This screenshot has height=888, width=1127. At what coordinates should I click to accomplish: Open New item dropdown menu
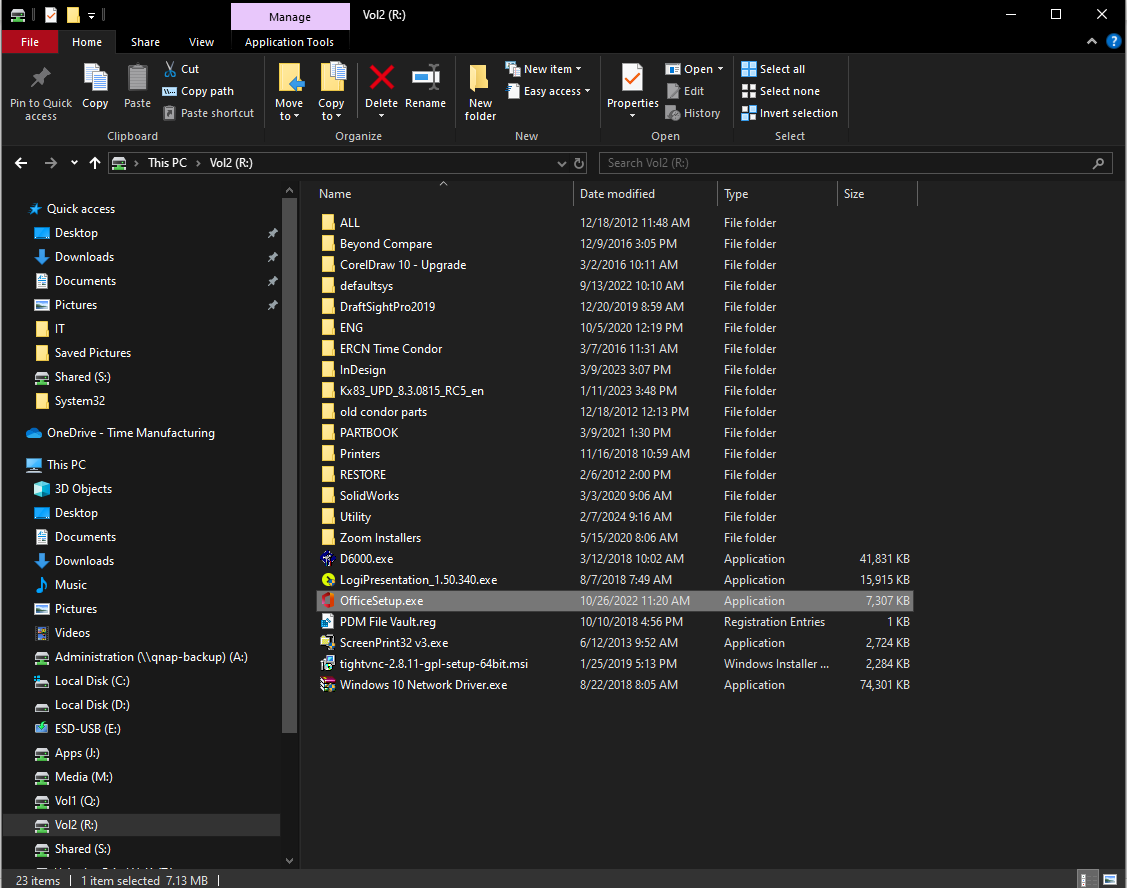[543, 69]
